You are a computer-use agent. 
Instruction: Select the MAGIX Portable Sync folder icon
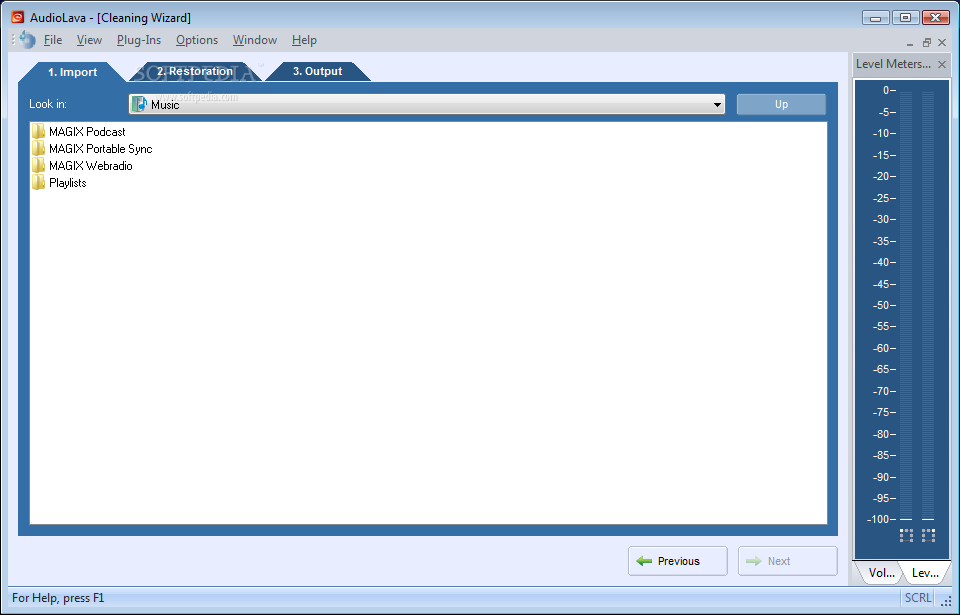38,149
